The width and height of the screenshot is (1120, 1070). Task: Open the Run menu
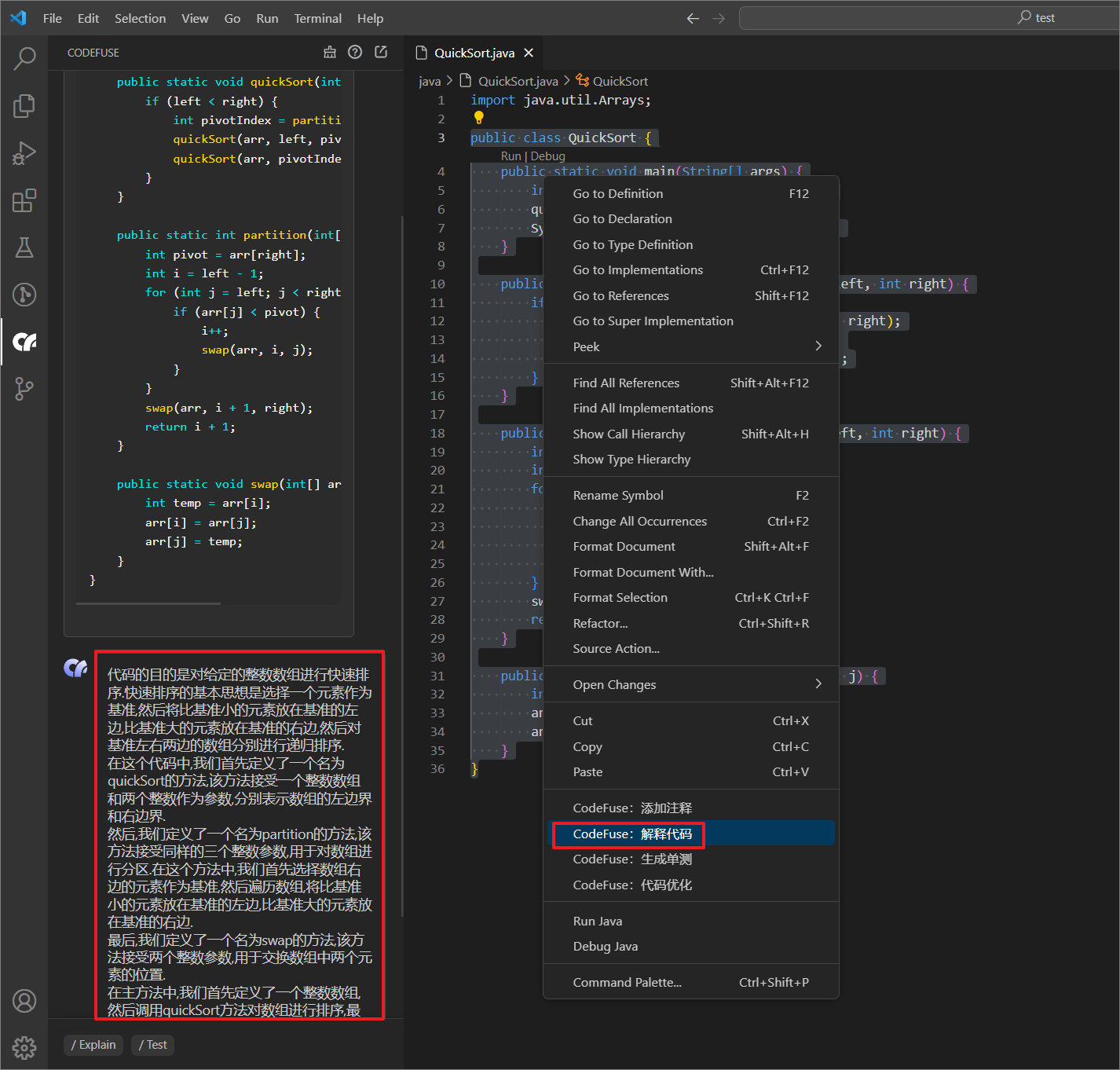(x=267, y=18)
